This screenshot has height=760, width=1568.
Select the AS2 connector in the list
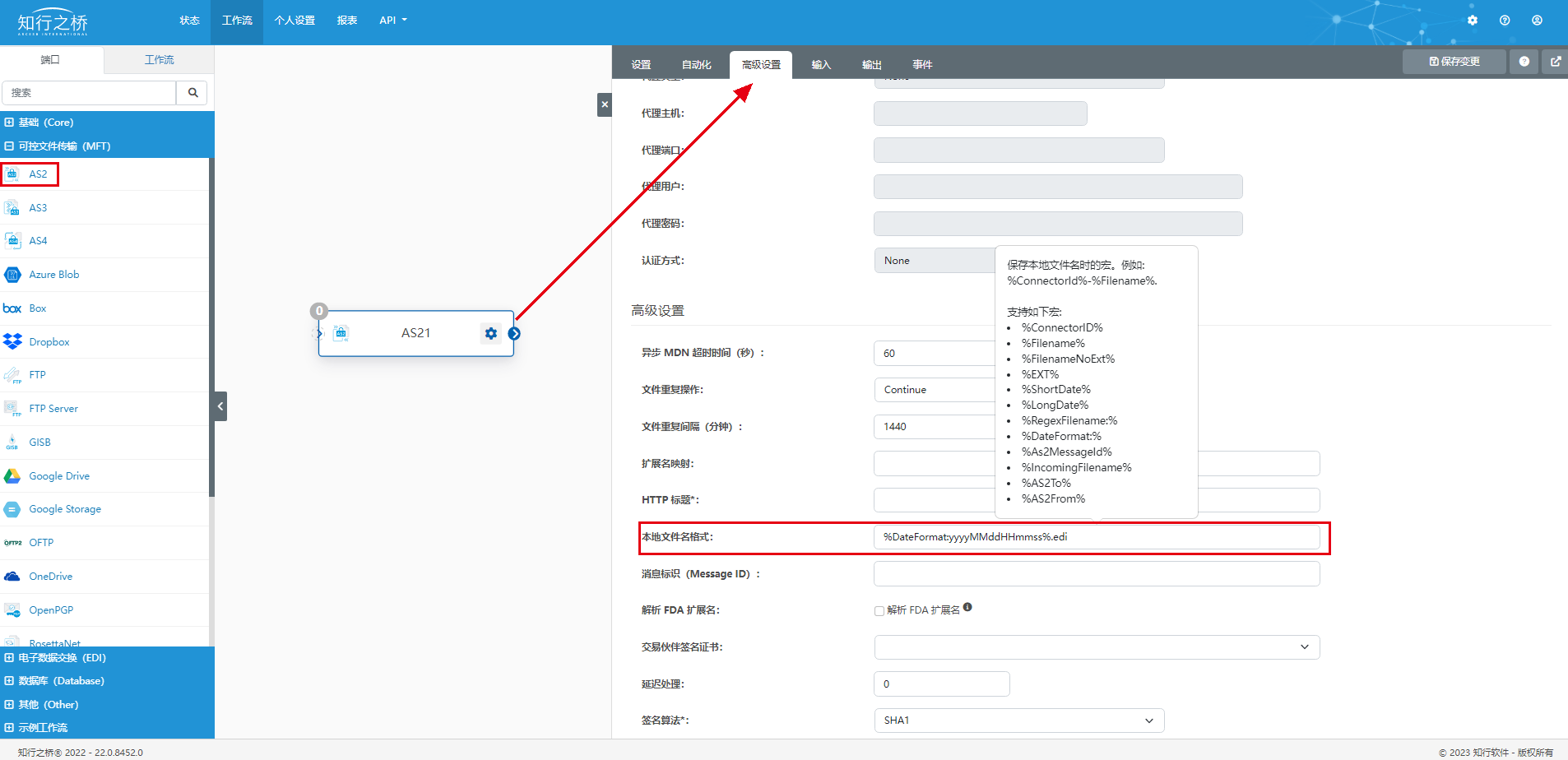coord(105,174)
